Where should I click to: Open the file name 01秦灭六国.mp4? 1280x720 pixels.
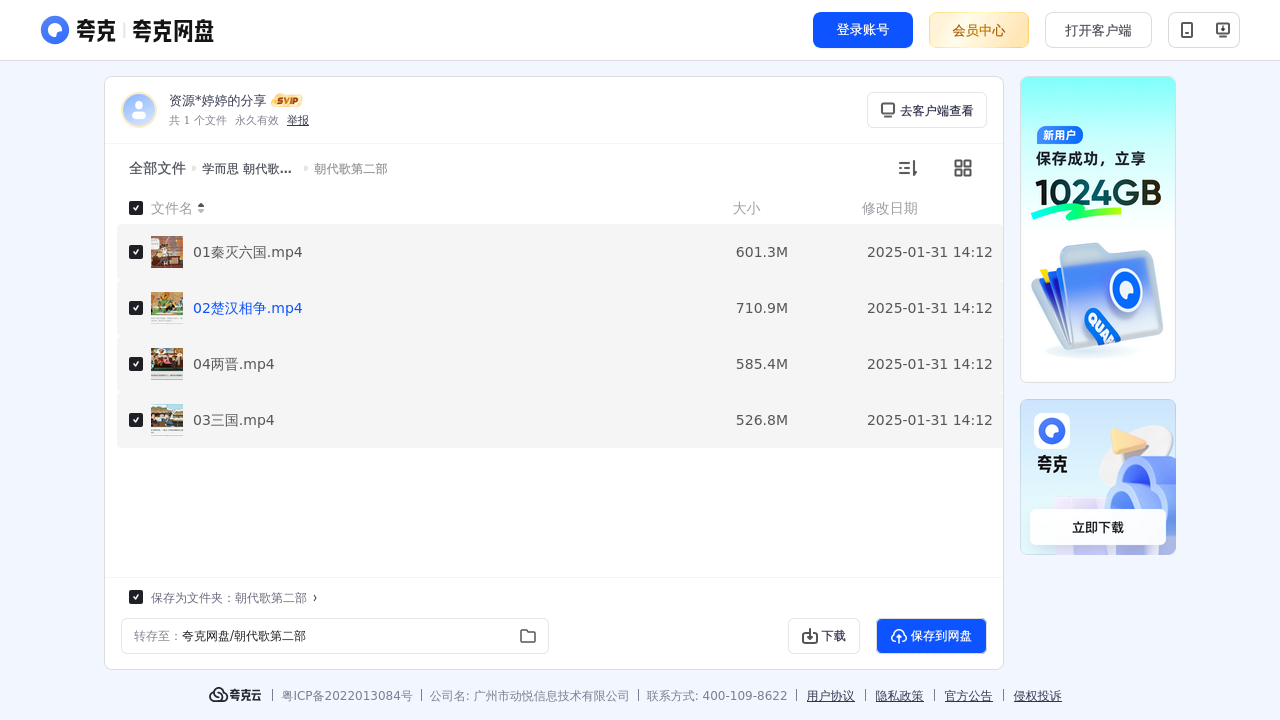(x=248, y=252)
